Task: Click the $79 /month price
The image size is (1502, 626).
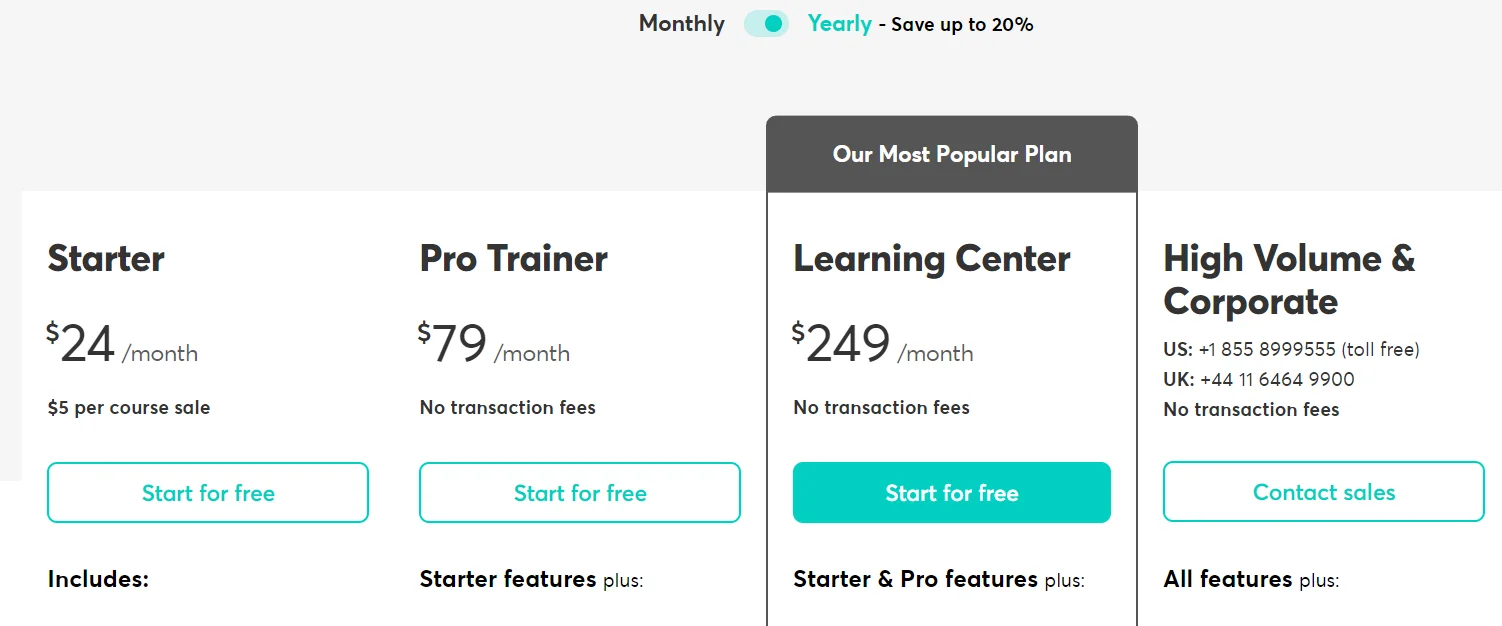Action: click(x=494, y=345)
